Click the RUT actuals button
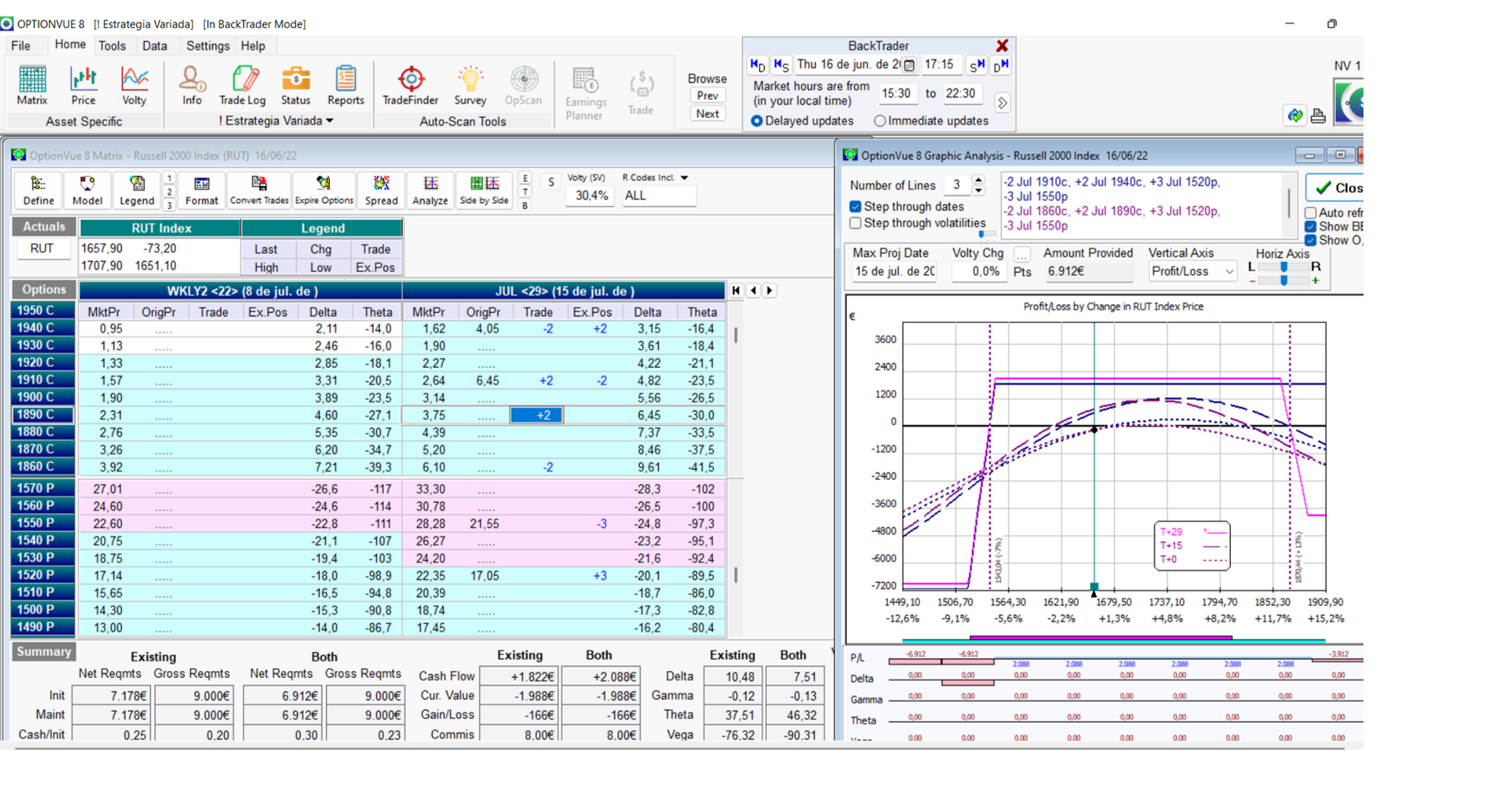 click(x=42, y=248)
